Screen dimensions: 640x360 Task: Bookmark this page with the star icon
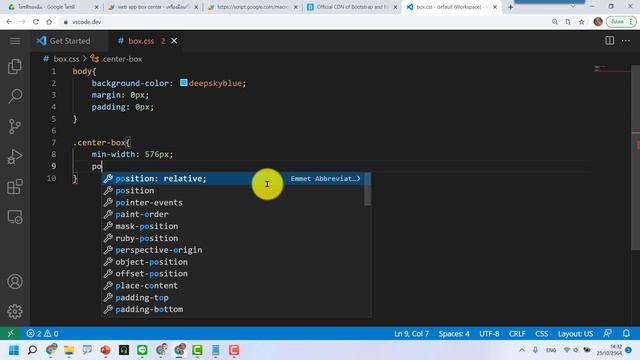coord(582,22)
